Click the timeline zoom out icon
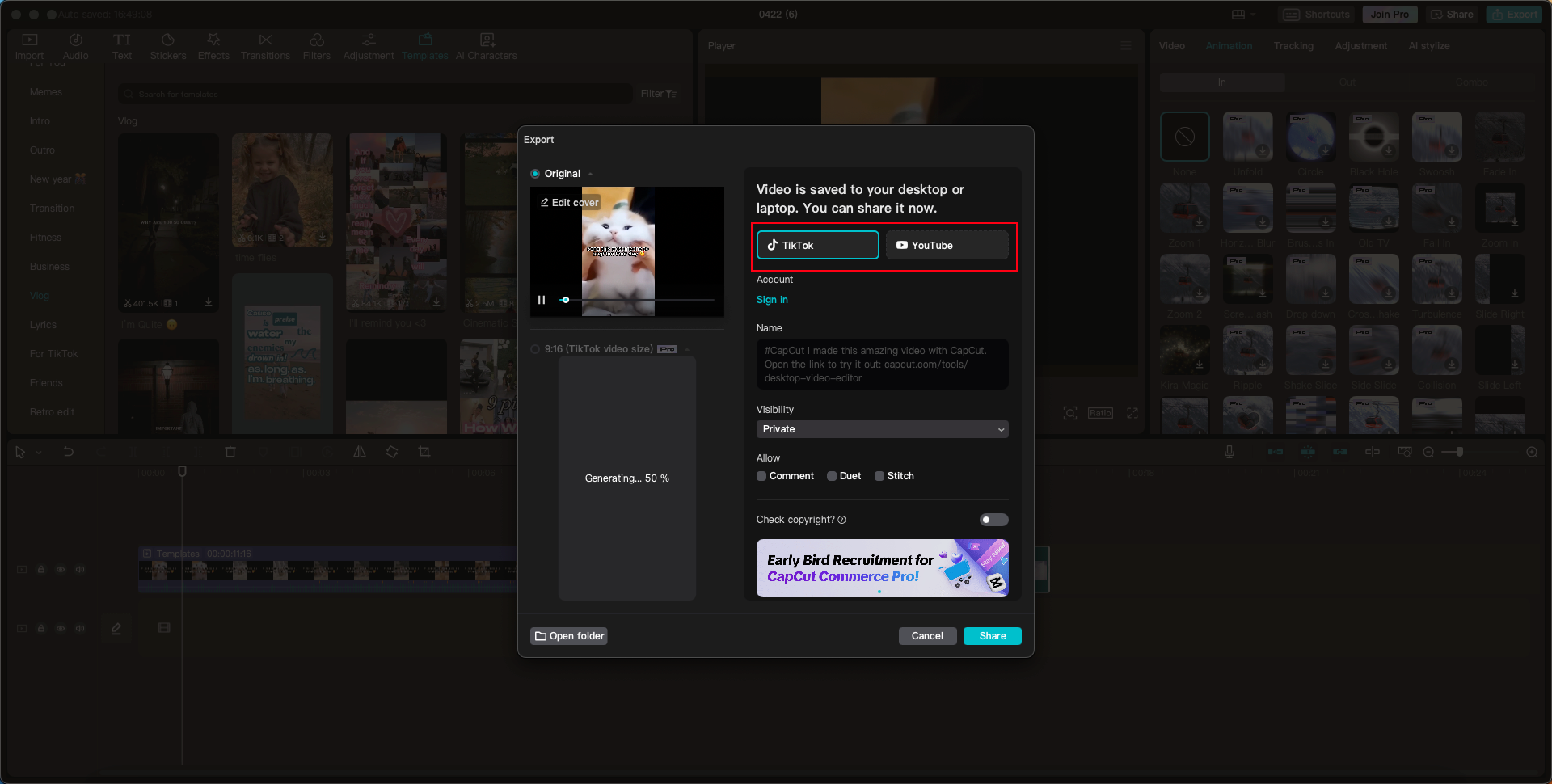 [1428, 452]
